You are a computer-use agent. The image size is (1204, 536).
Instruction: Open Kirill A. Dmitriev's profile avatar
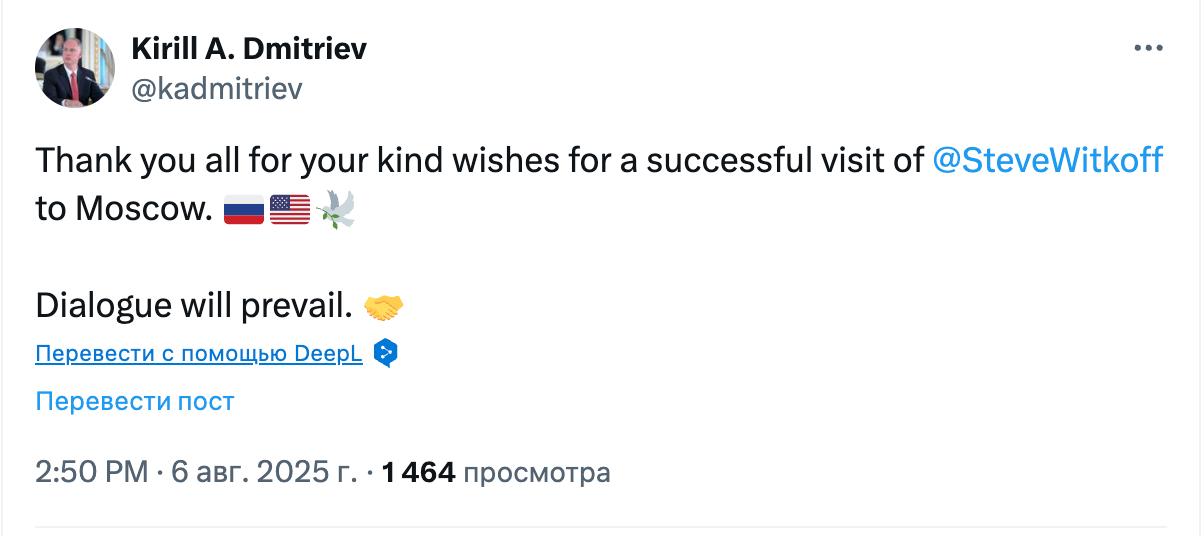tap(75, 67)
